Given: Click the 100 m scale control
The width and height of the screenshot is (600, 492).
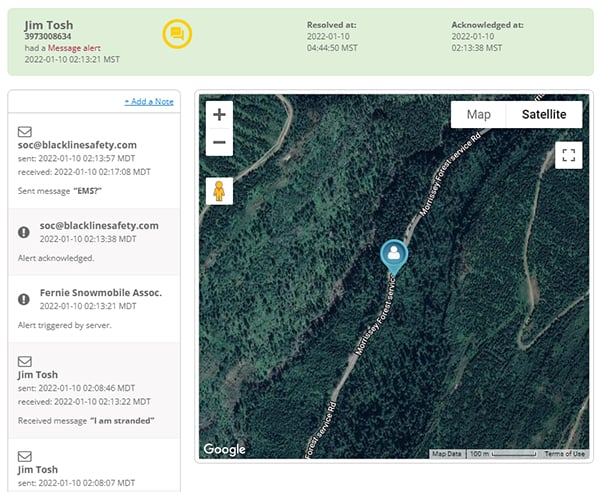Looking at the screenshot, I should (x=503, y=454).
